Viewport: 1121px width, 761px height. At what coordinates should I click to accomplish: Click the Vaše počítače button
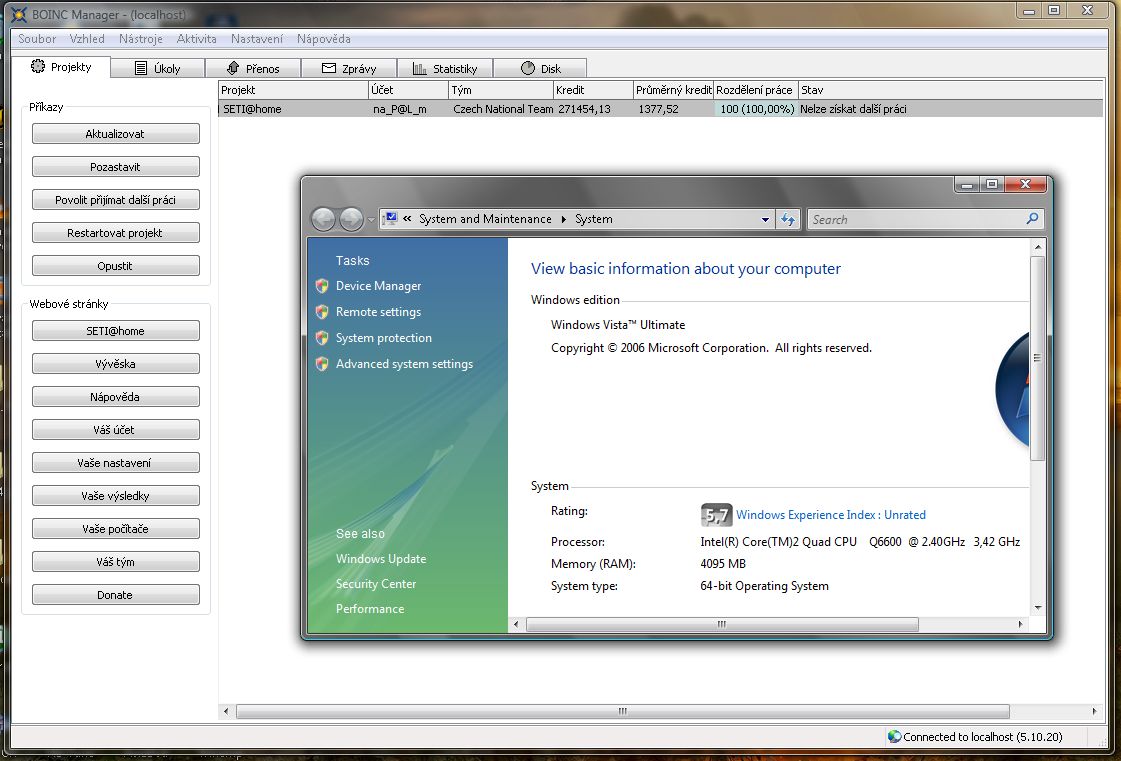pos(115,529)
